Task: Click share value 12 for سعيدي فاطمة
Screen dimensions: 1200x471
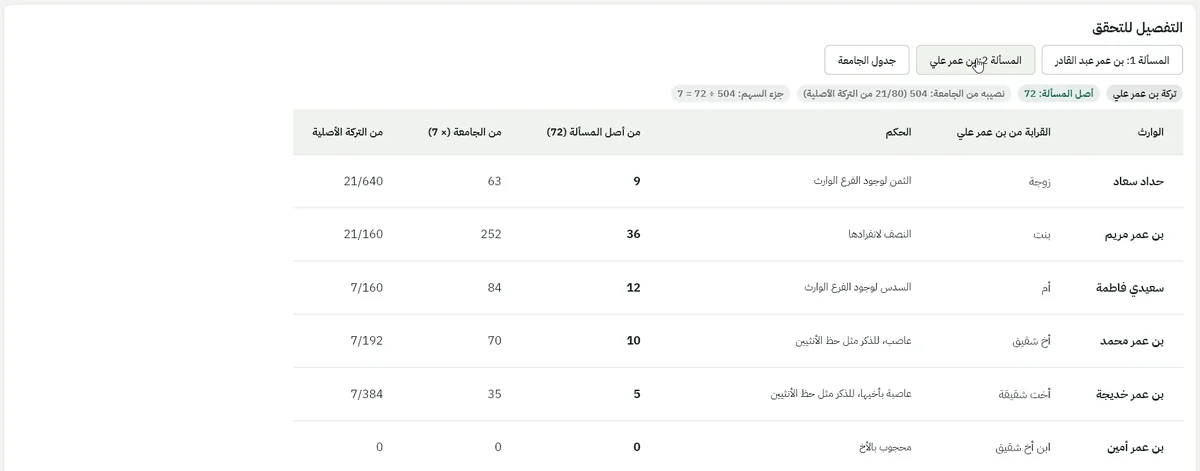Action: [x=633, y=288]
